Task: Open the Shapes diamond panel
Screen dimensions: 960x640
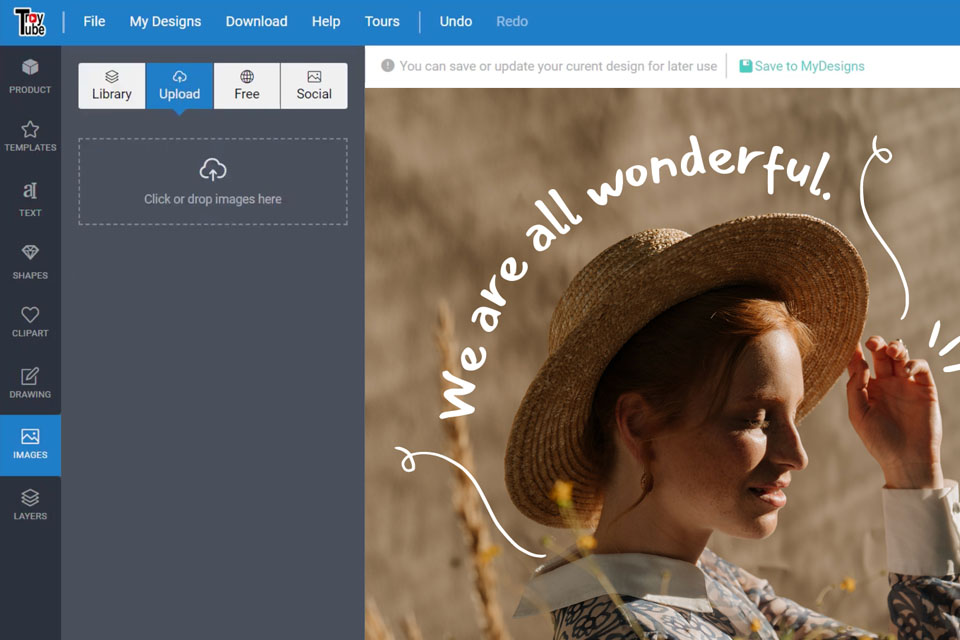Action: [30, 262]
